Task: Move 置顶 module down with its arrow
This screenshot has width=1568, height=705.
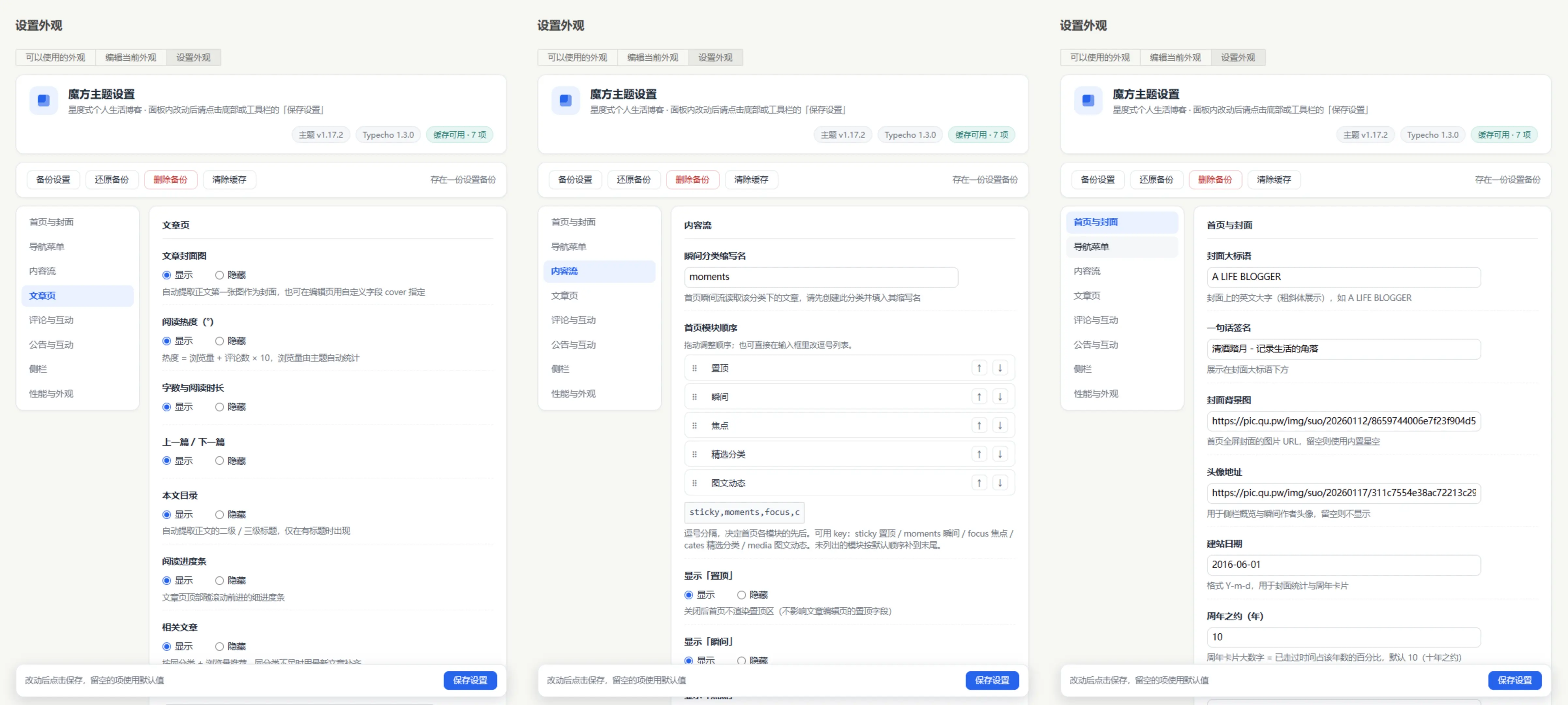Action: click(x=999, y=368)
